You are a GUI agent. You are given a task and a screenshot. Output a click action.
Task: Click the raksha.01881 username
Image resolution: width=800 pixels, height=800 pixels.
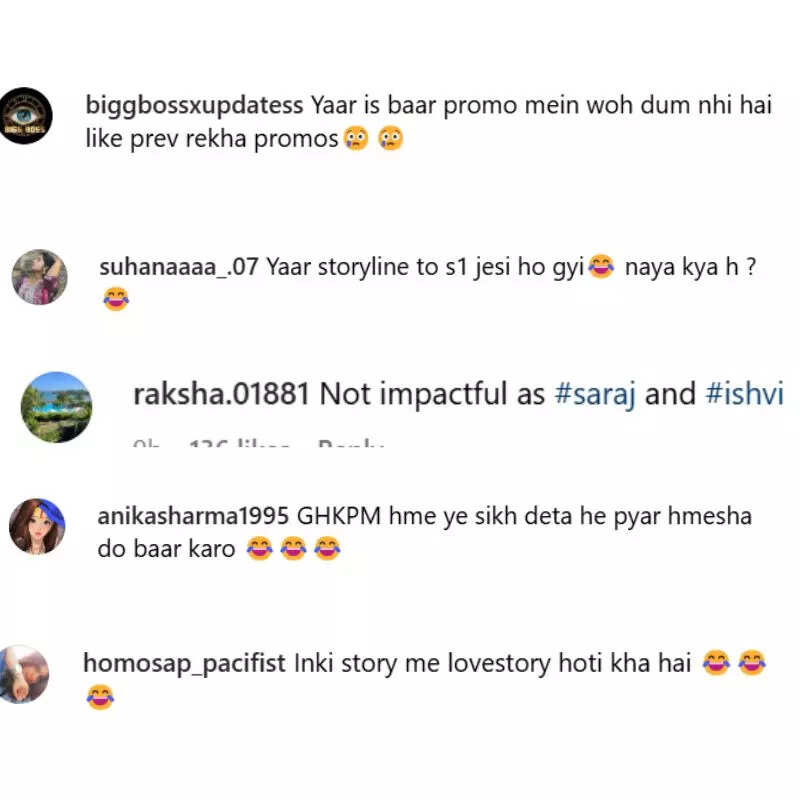pos(221,394)
